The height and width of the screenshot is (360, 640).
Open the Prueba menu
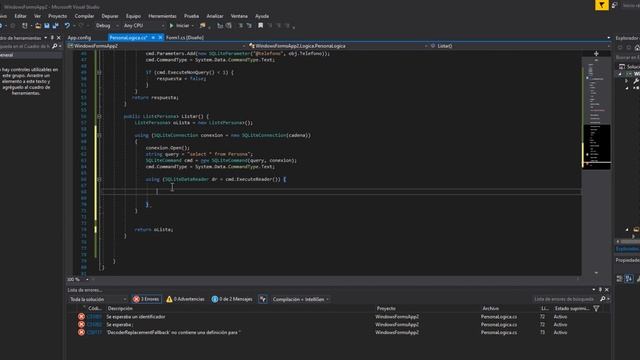tap(191, 16)
